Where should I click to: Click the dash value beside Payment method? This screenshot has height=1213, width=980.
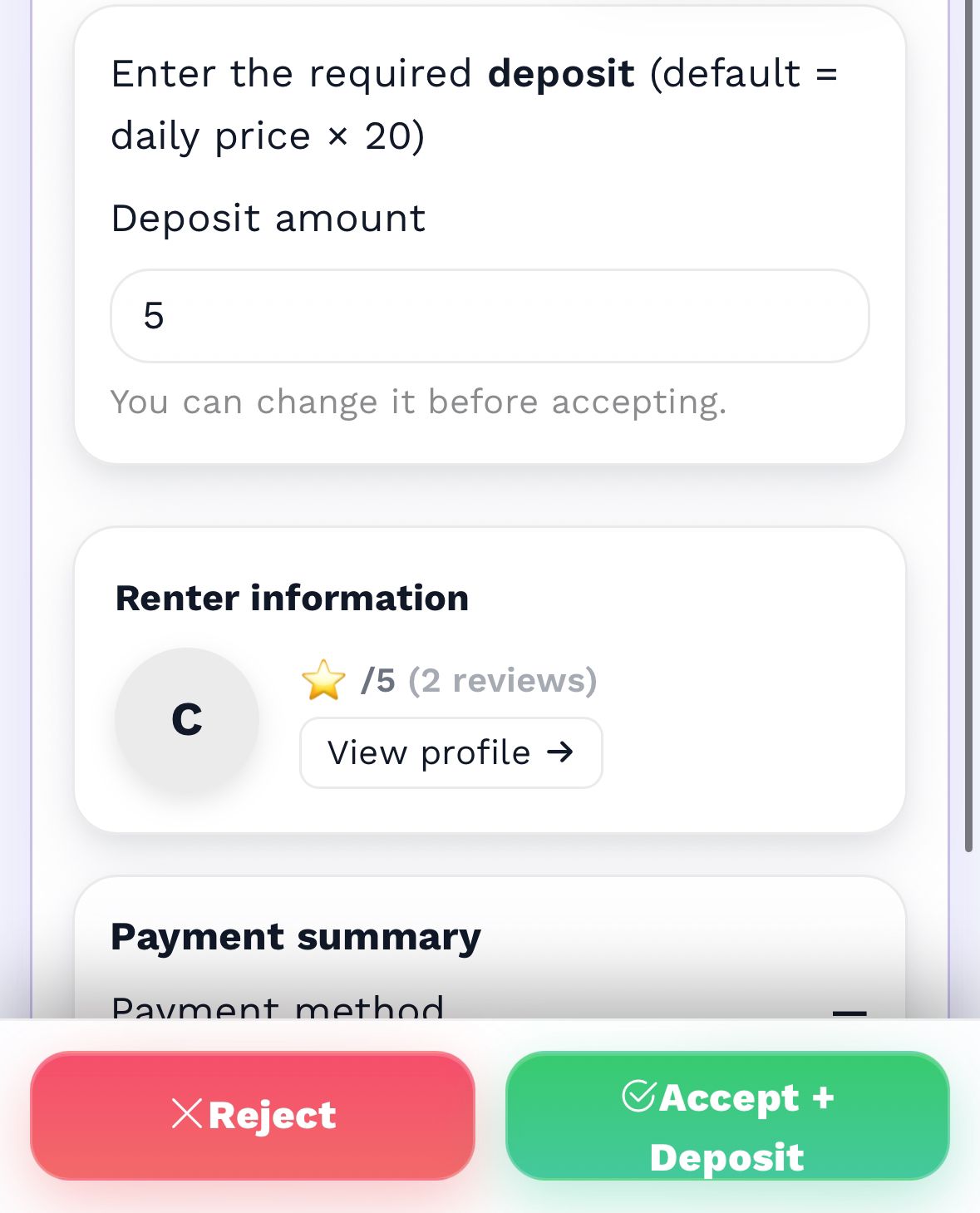849,1012
